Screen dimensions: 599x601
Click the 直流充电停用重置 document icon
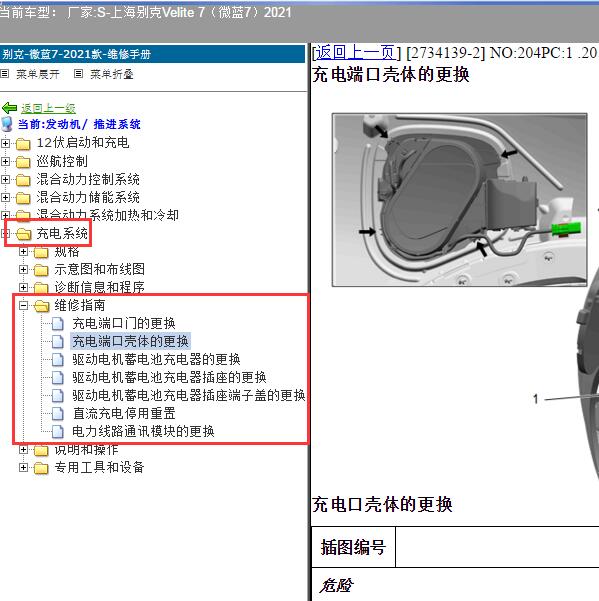tap(57, 414)
